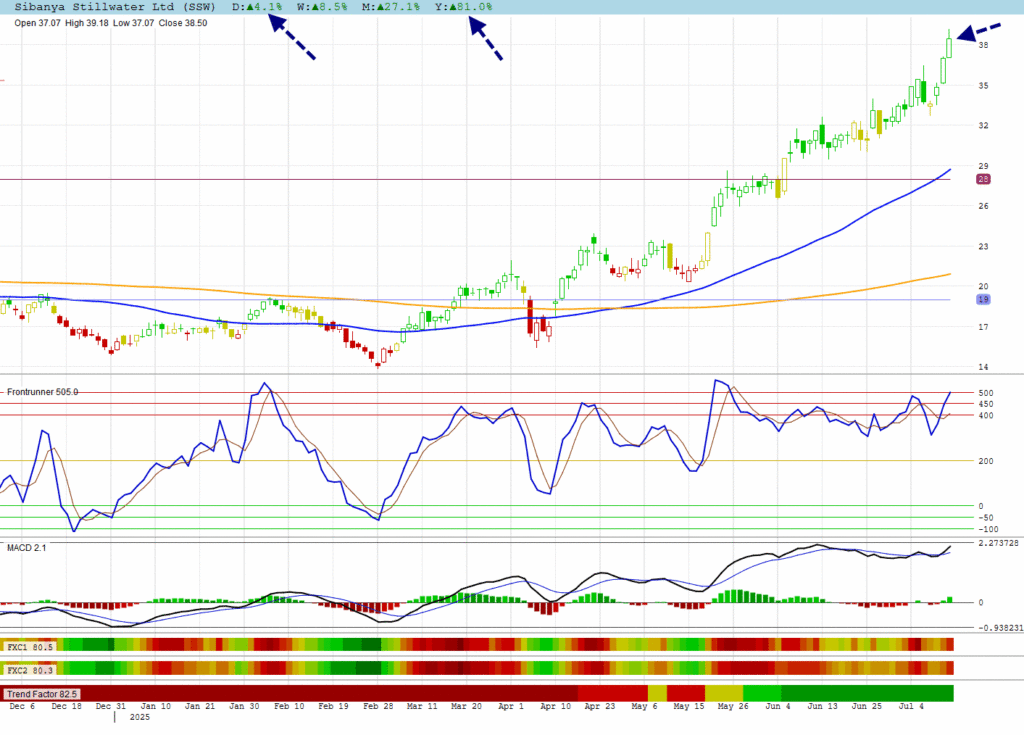Select the yearly change Y: 81.0% value
The image size is (1024, 735).
[x=464, y=7]
